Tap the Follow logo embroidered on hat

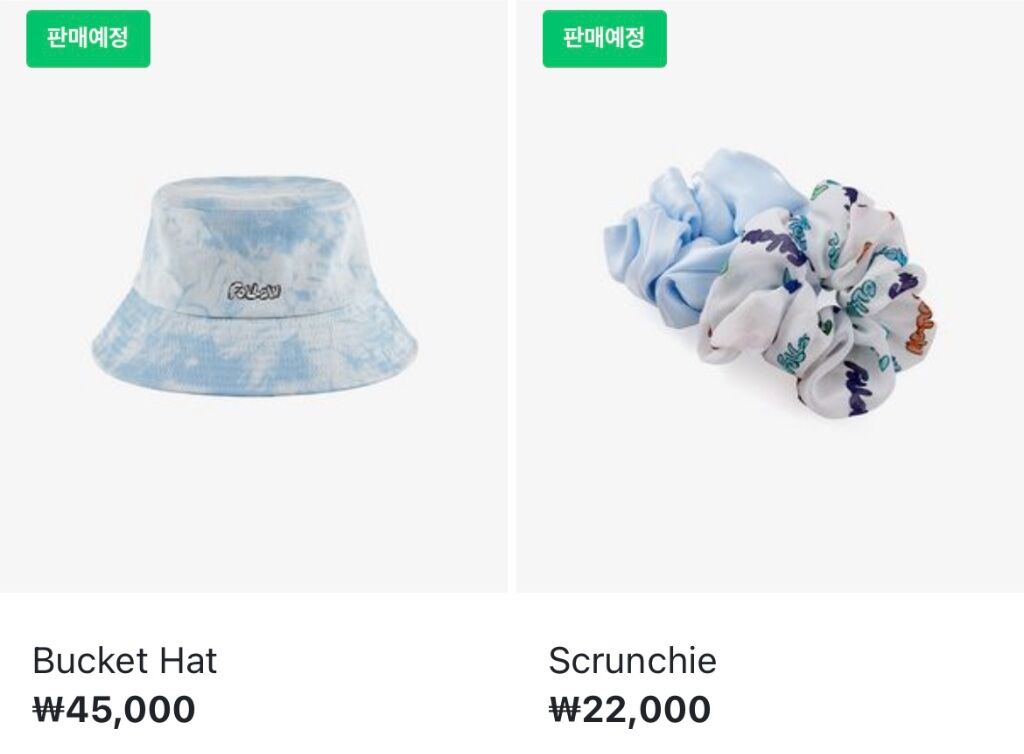[x=255, y=291]
